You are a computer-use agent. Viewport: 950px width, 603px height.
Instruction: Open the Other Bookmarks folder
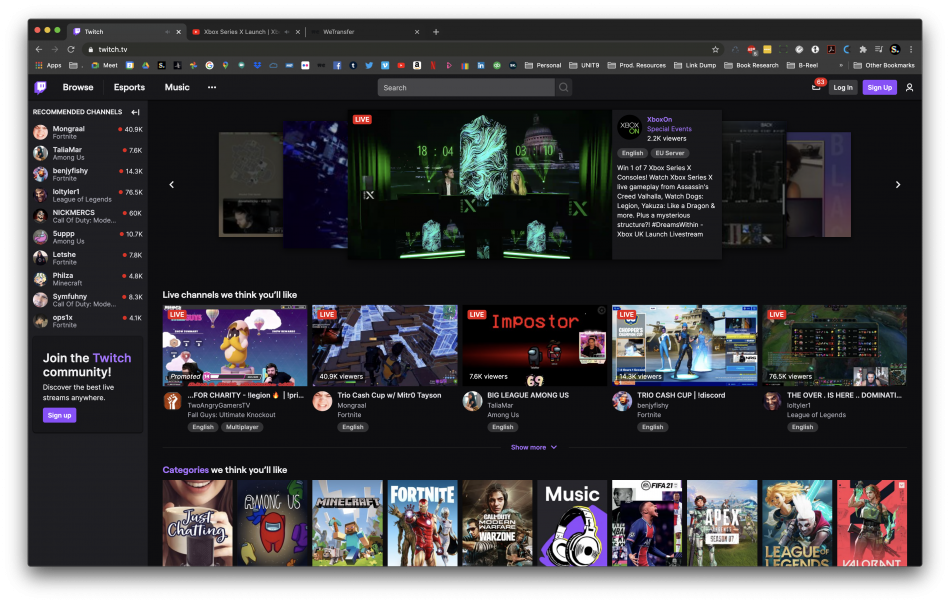coord(884,65)
